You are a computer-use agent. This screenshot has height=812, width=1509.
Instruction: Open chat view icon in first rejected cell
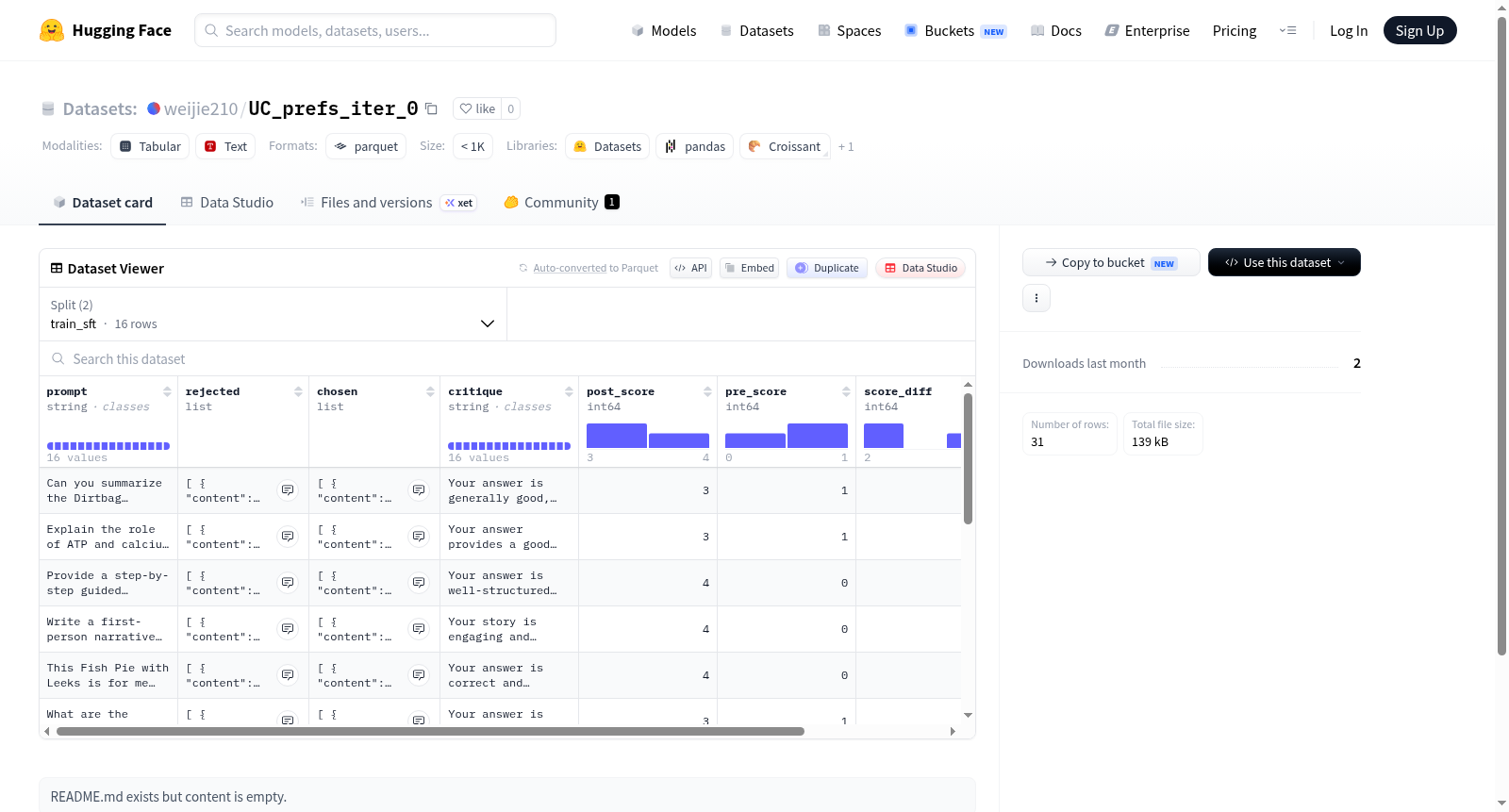[288, 490]
